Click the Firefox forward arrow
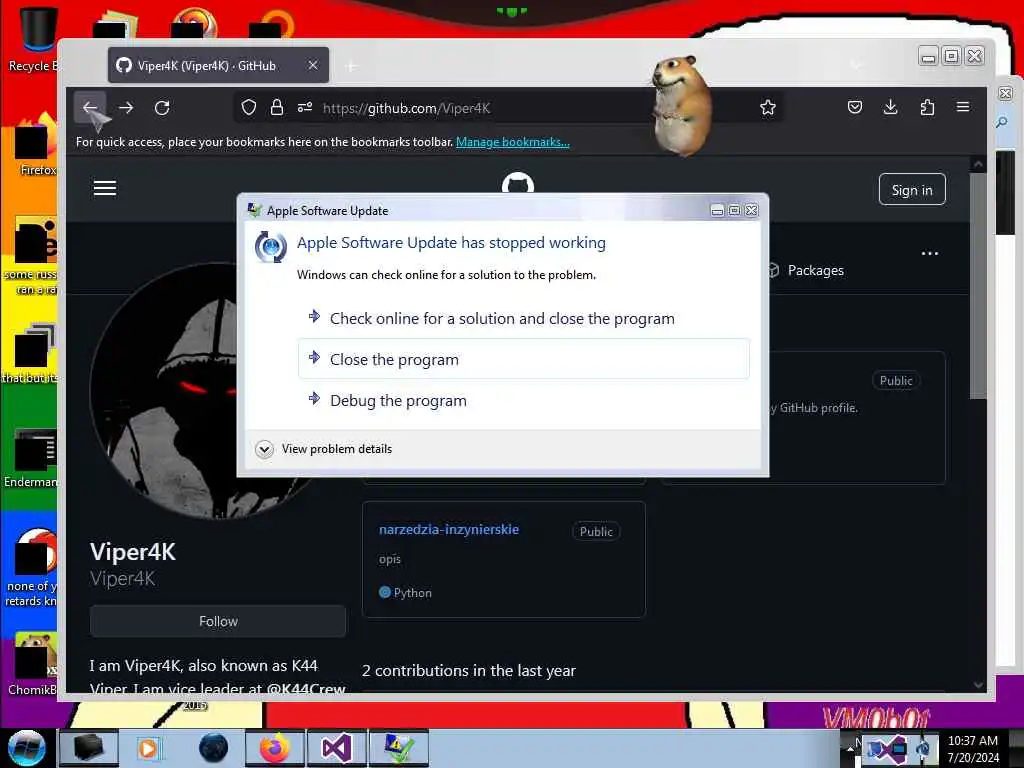This screenshot has height=768, width=1024. coord(126,108)
